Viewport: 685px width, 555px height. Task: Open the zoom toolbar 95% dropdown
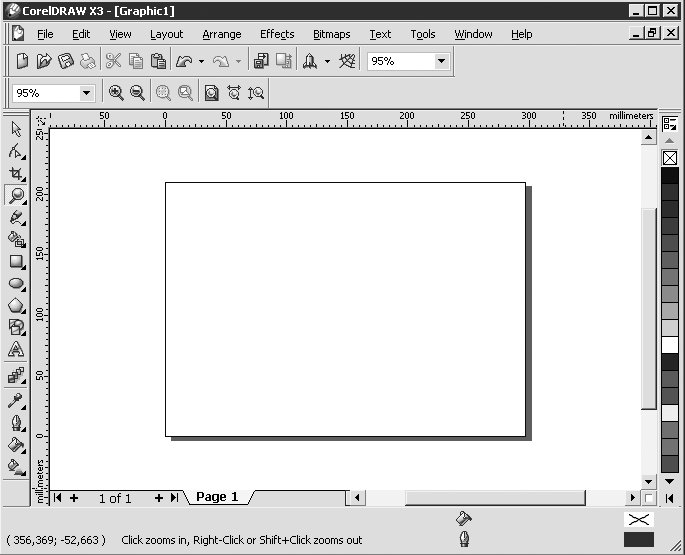(x=86, y=93)
